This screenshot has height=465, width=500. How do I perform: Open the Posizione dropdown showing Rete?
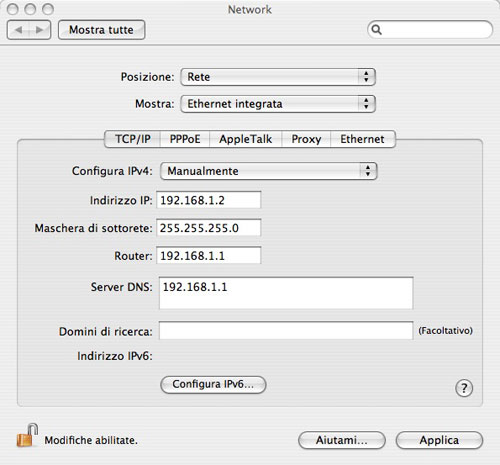(278, 77)
